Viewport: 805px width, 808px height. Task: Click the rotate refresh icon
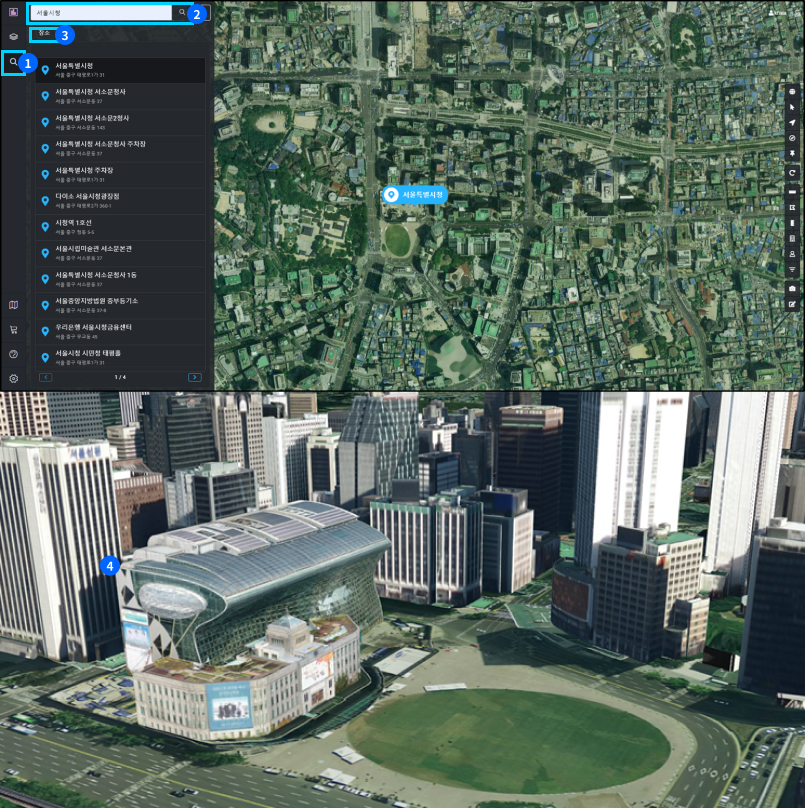click(x=792, y=173)
